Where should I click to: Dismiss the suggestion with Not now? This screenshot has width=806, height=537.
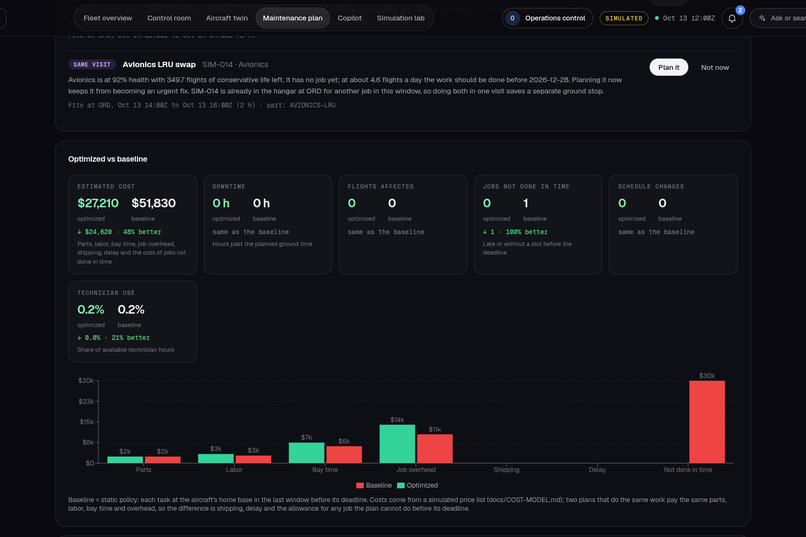point(715,67)
